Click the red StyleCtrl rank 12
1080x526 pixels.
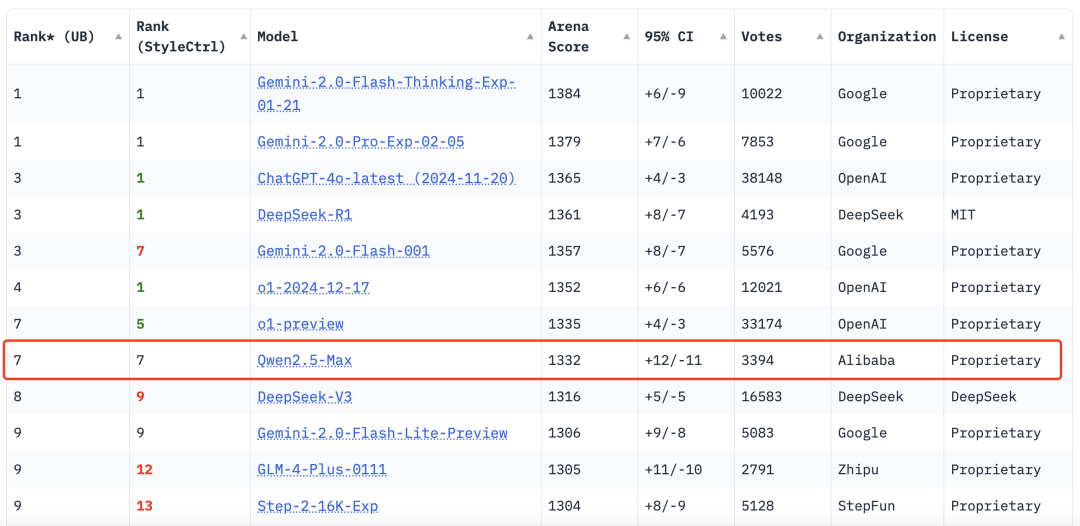point(144,470)
